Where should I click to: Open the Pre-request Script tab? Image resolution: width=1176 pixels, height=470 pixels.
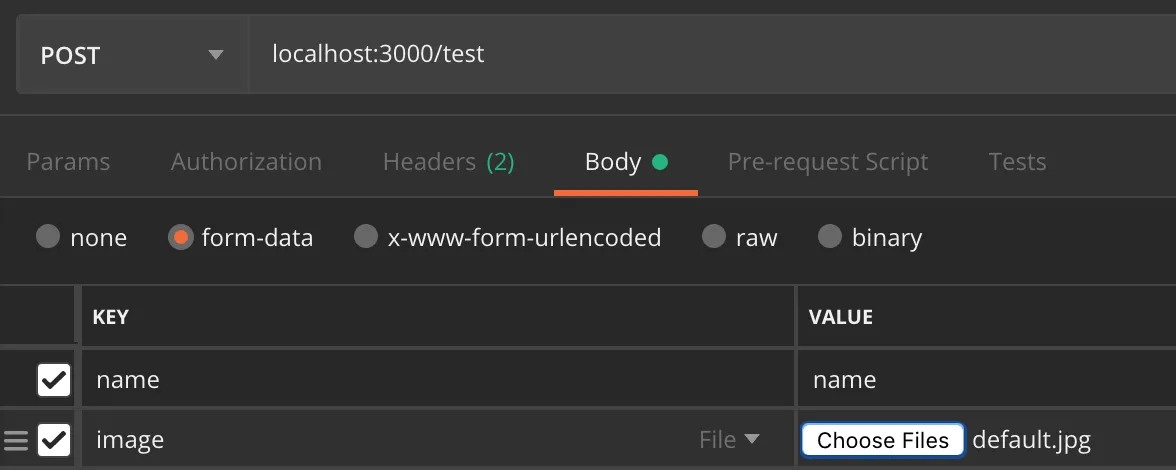click(x=828, y=162)
